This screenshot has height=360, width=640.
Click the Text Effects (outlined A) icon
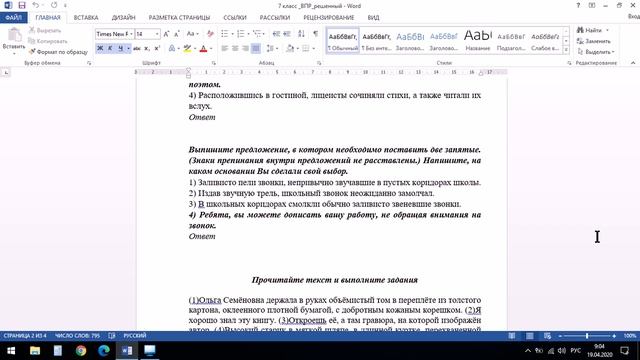[x=172, y=49]
